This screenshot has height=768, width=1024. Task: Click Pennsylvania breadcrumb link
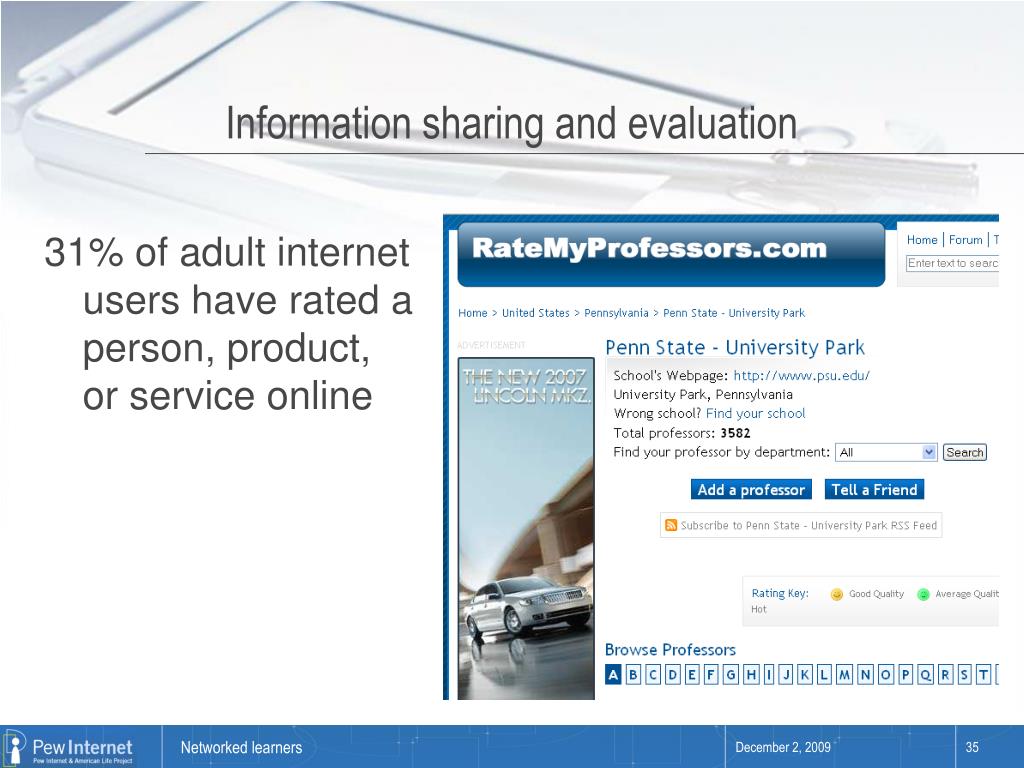pyautogui.click(x=616, y=313)
